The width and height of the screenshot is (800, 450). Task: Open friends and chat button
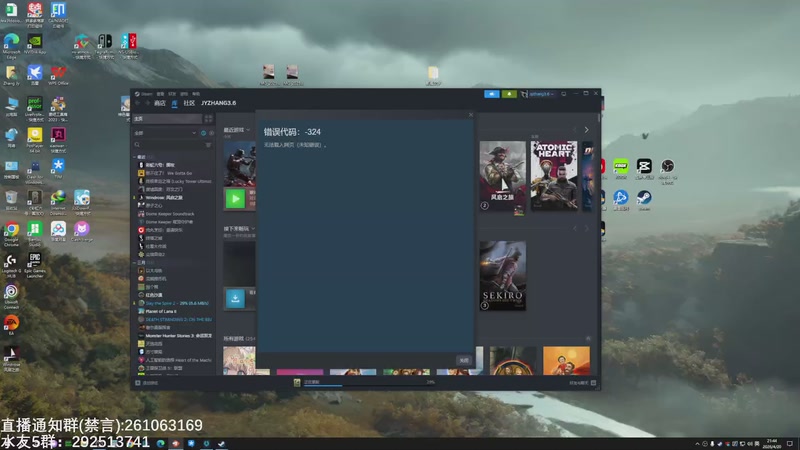click(582, 383)
